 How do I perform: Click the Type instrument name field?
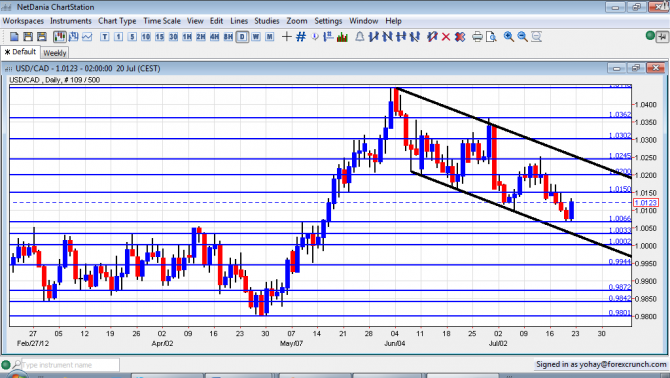(71, 365)
